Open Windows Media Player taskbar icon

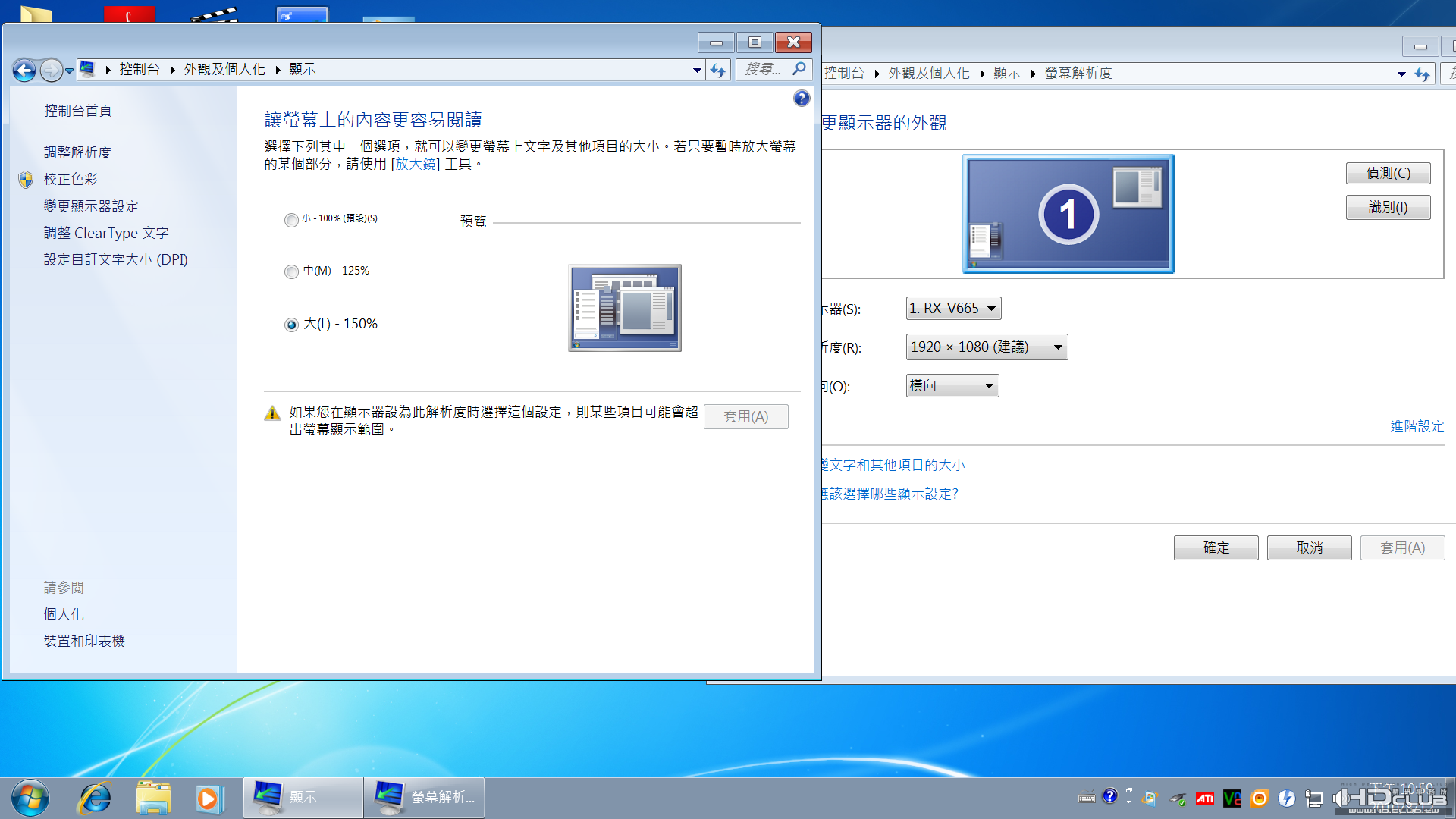click(208, 798)
